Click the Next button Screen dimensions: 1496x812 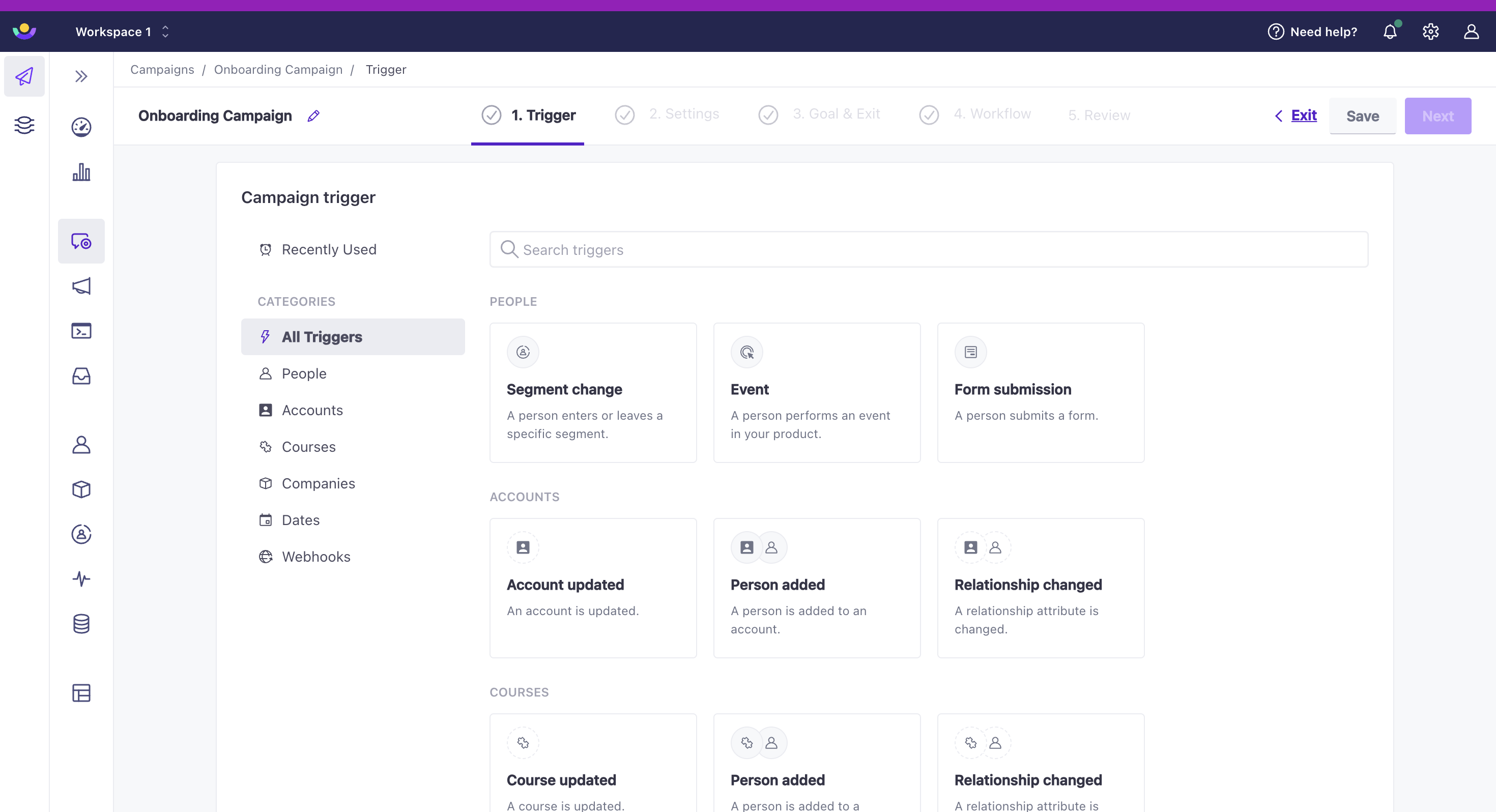point(1437,115)
